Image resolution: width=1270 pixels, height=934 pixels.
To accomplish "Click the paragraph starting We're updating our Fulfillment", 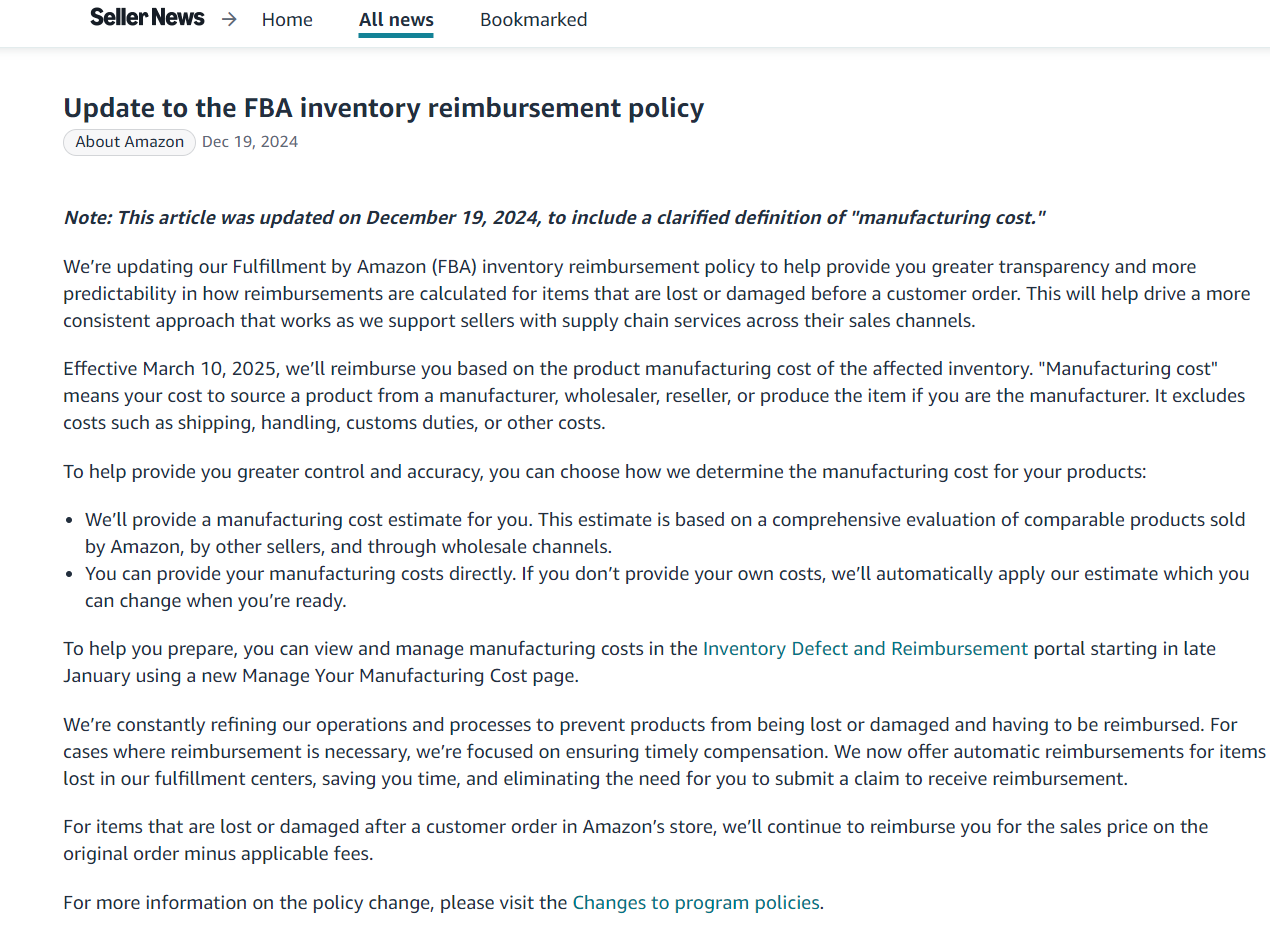I will coord(656,293).
